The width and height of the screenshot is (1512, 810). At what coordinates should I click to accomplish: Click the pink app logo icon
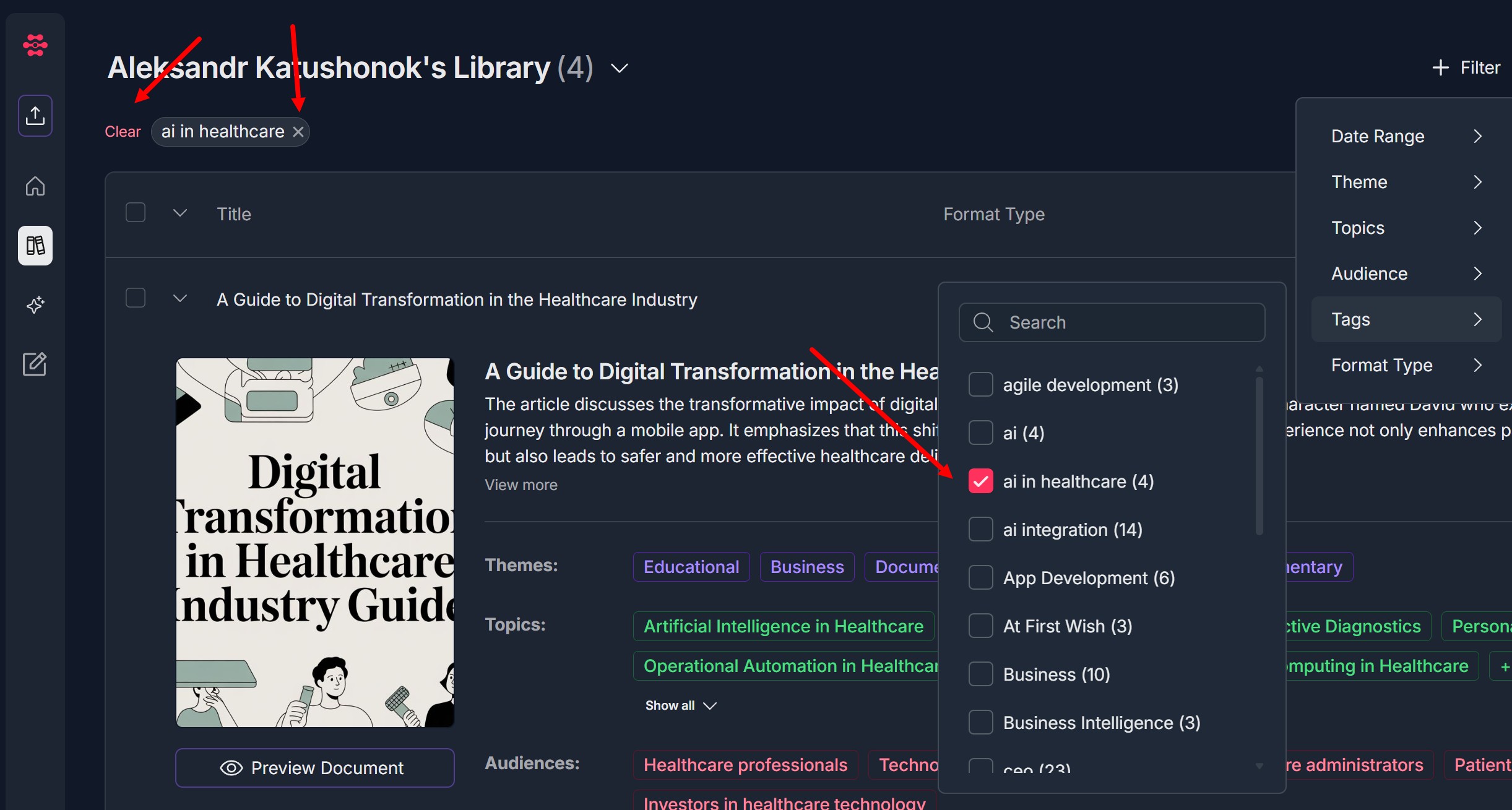pos(35,45)
